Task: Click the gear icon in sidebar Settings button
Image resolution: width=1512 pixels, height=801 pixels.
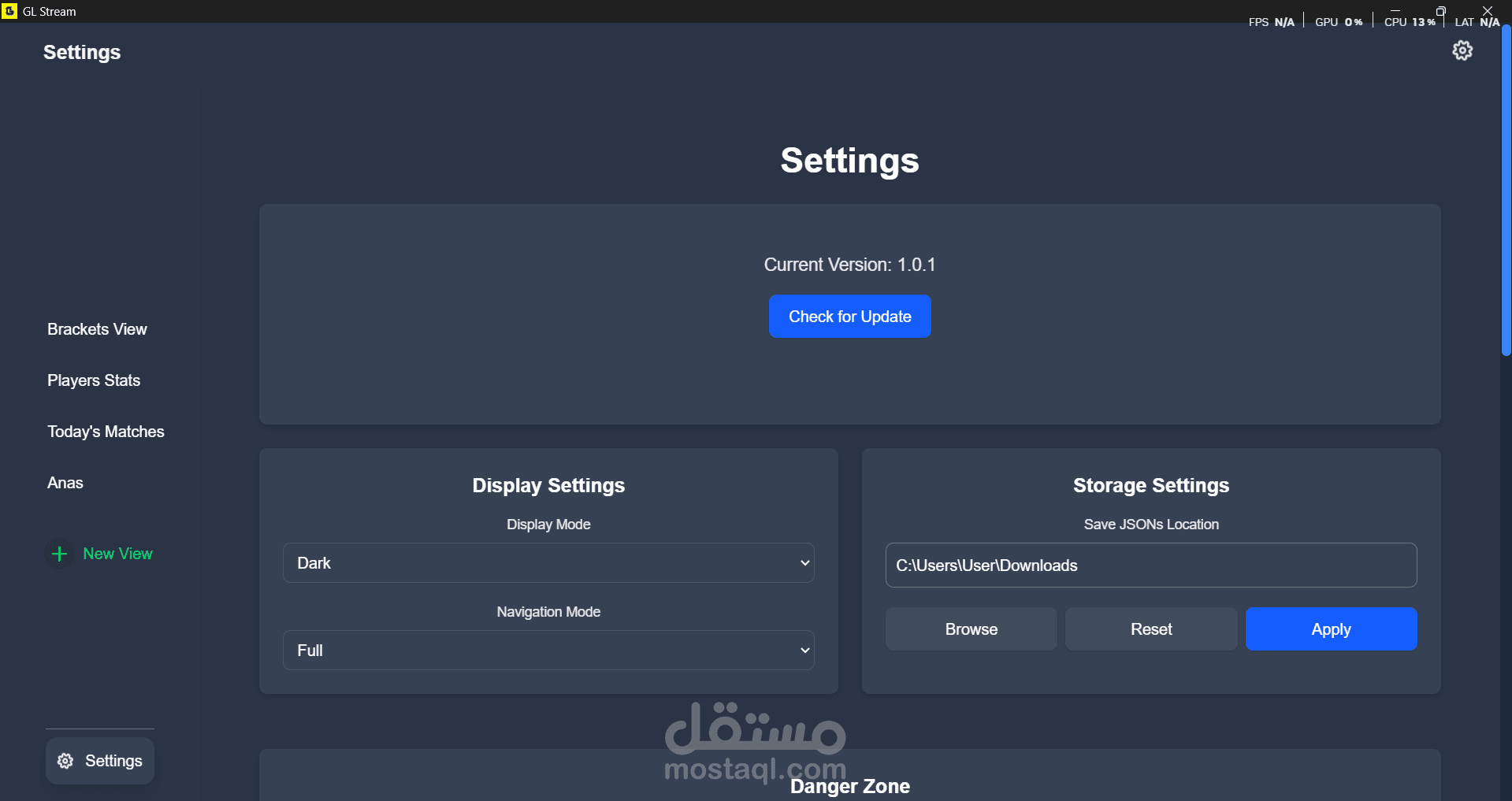Action: (x=65, y=761)
